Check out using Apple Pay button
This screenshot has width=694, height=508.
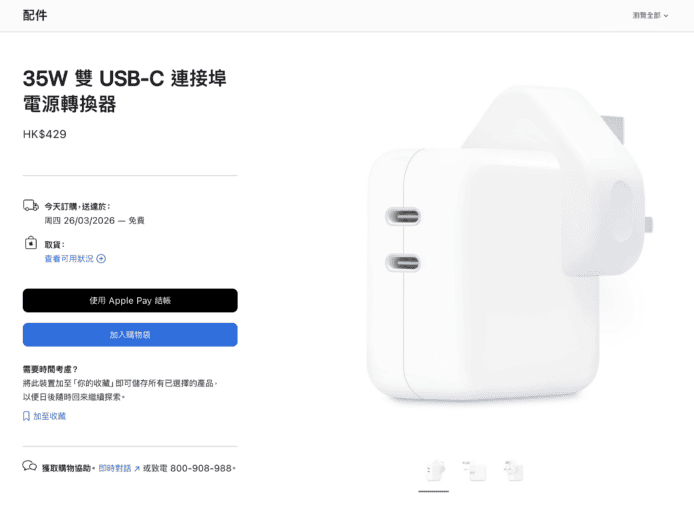point(130,300)
